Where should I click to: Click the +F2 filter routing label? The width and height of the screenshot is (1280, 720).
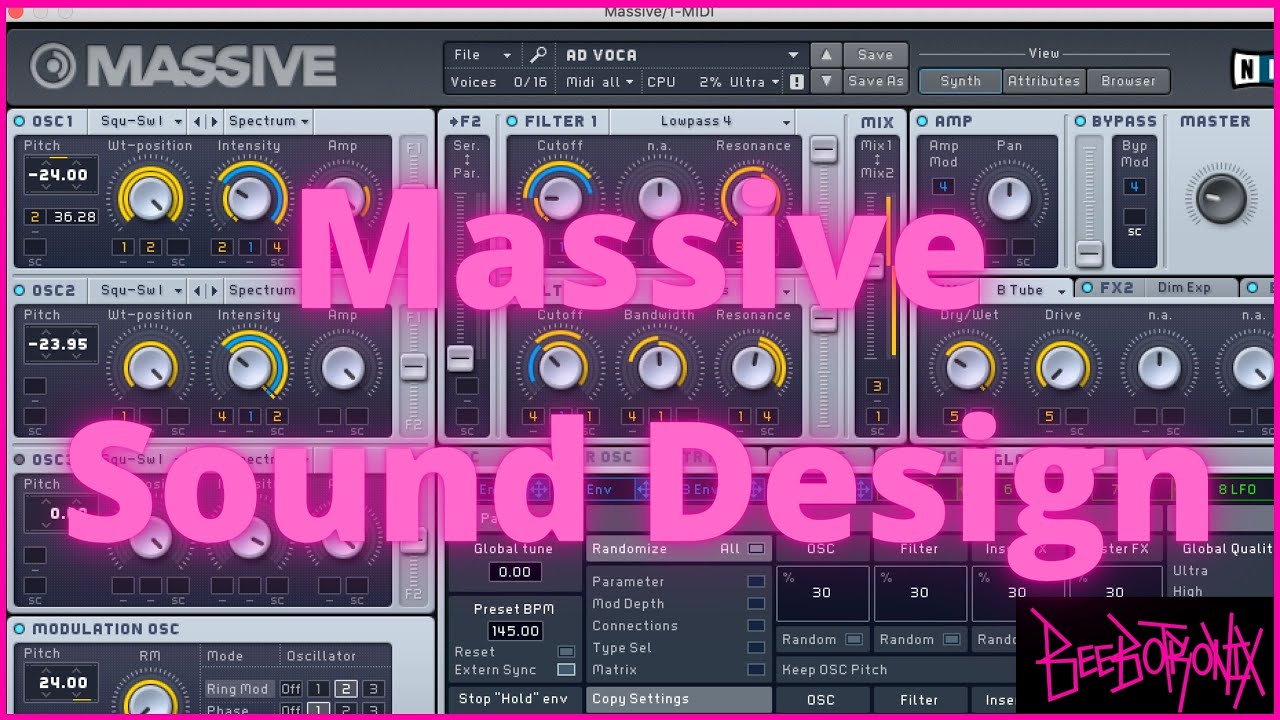465,122
